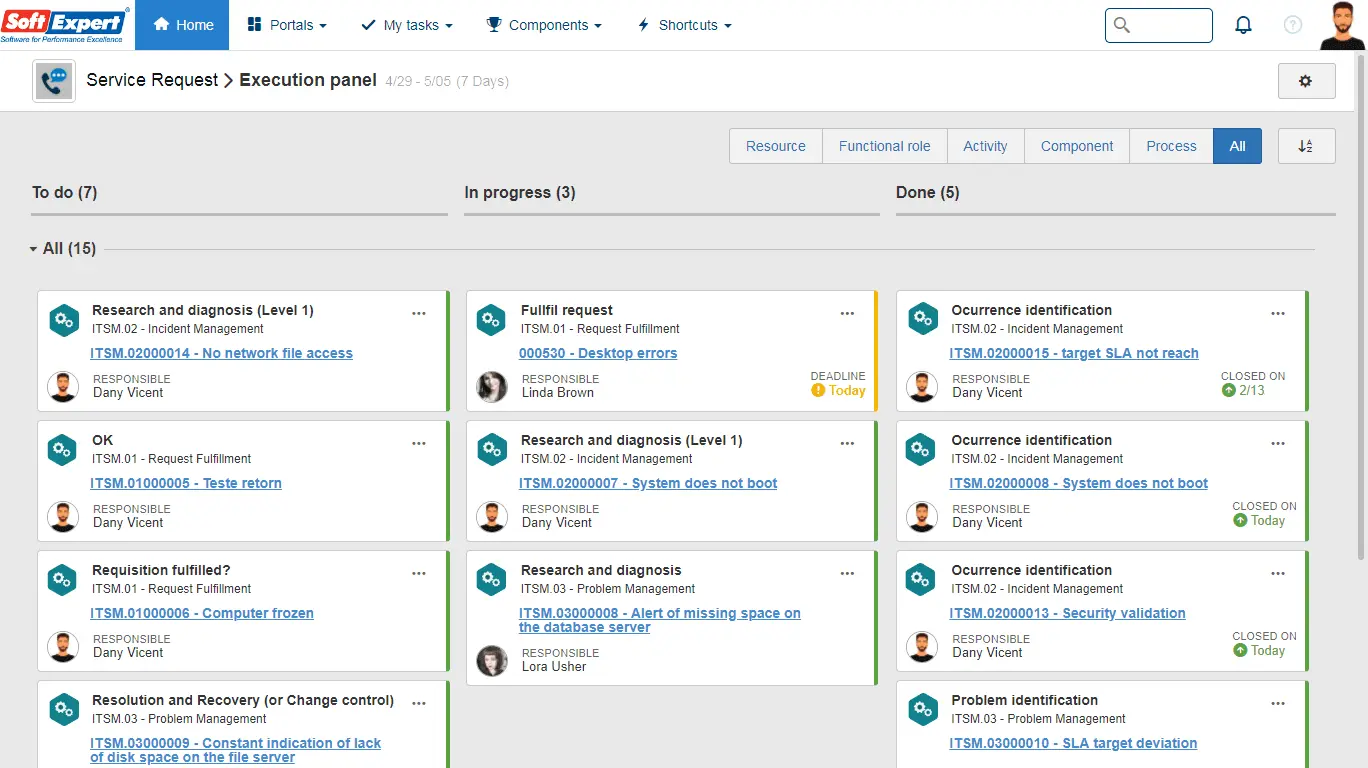Collapse the All (15) group
Screen dimensions: 1368x768
34,249
